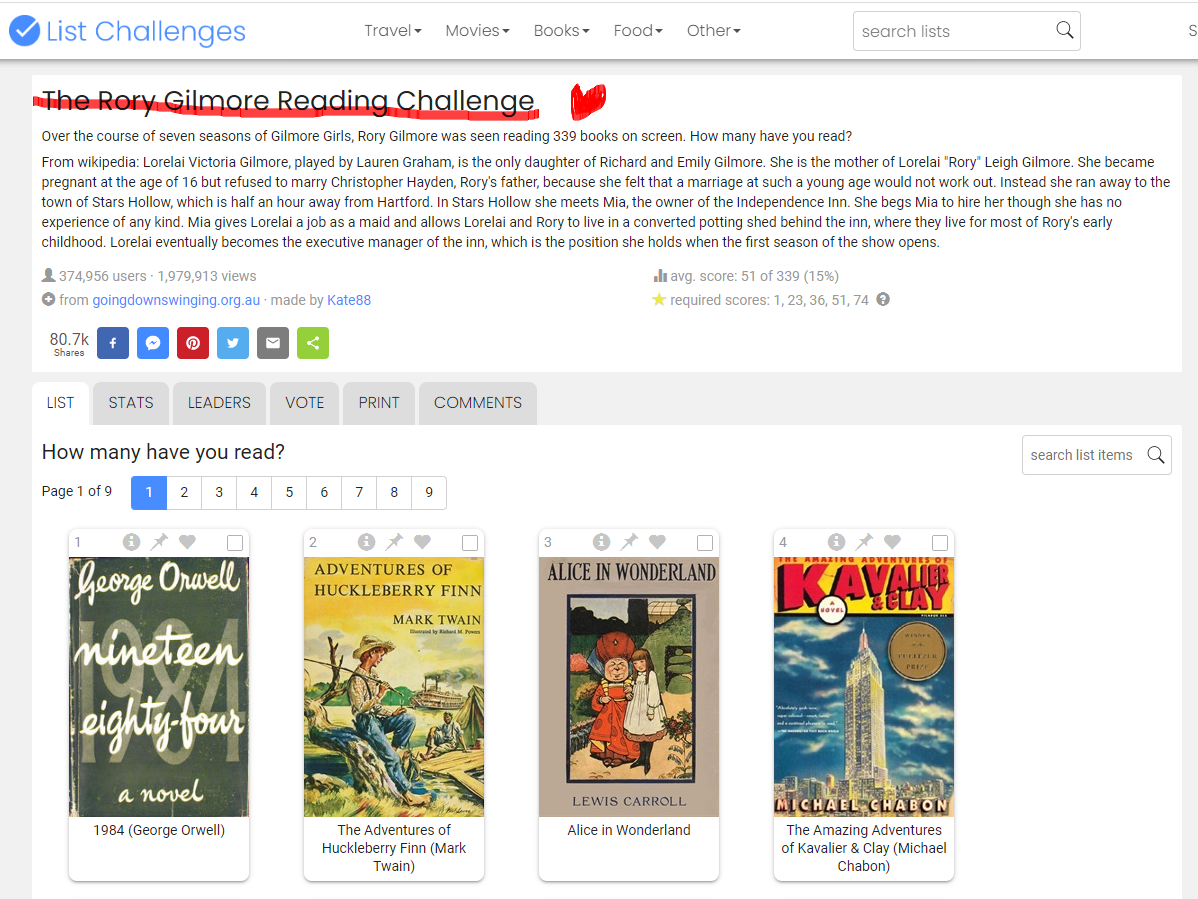Viewport: 1198px width, 899px height.
Task: Jump to page 9
Action: 429,493
